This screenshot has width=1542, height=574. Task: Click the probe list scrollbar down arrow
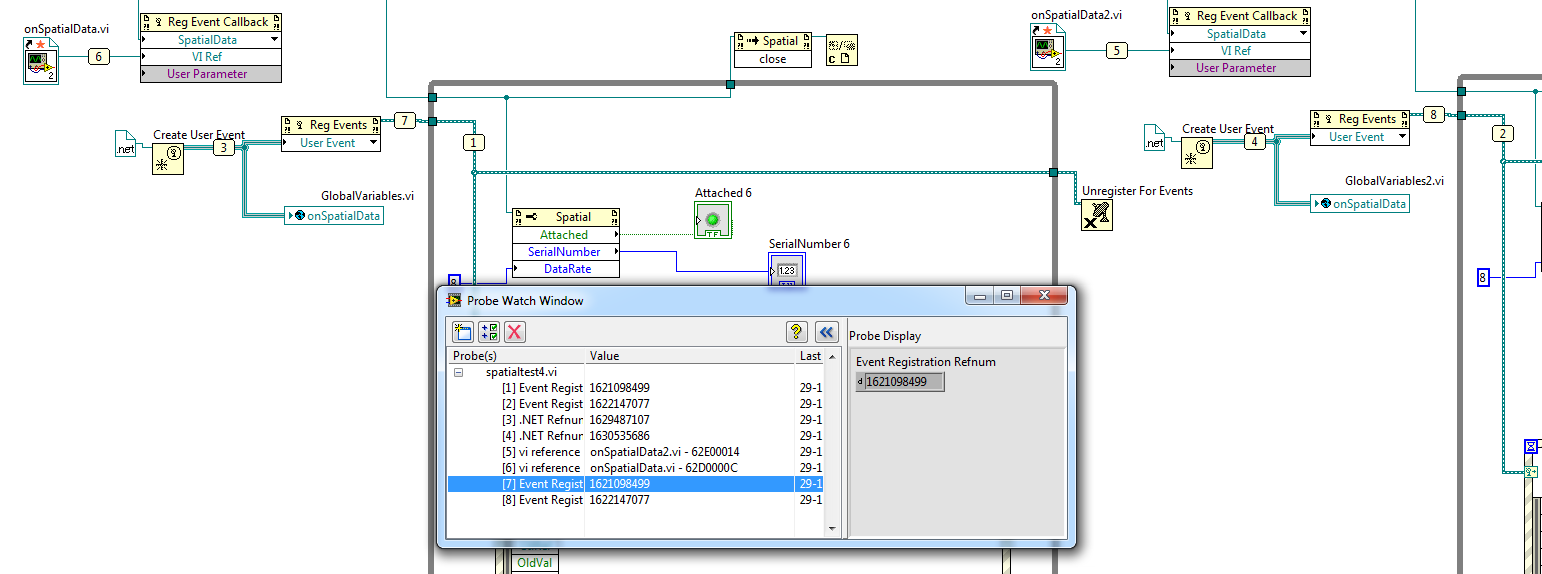point(832,530)
